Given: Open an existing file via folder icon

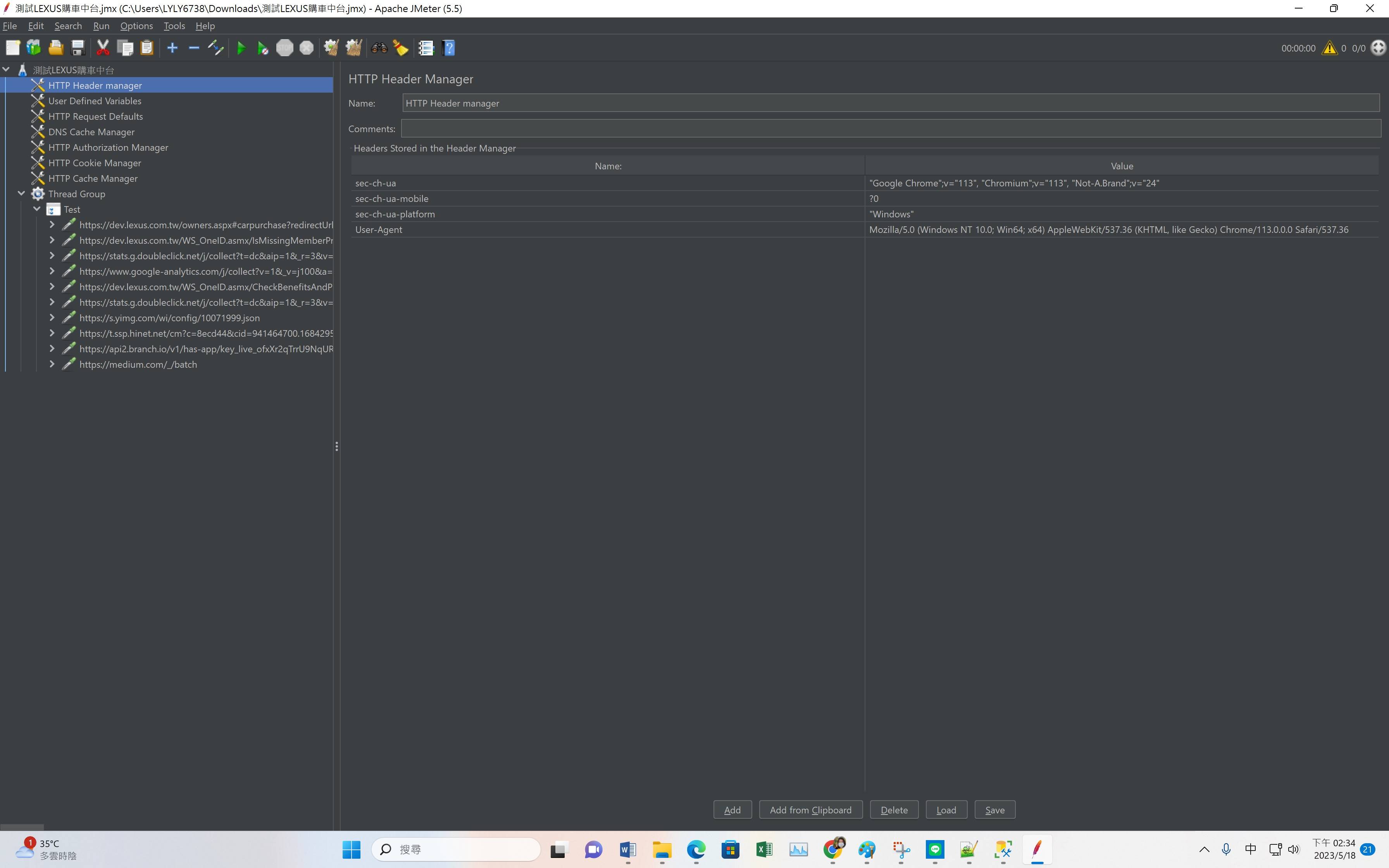Looking at the screenshot, I should 56,48.
